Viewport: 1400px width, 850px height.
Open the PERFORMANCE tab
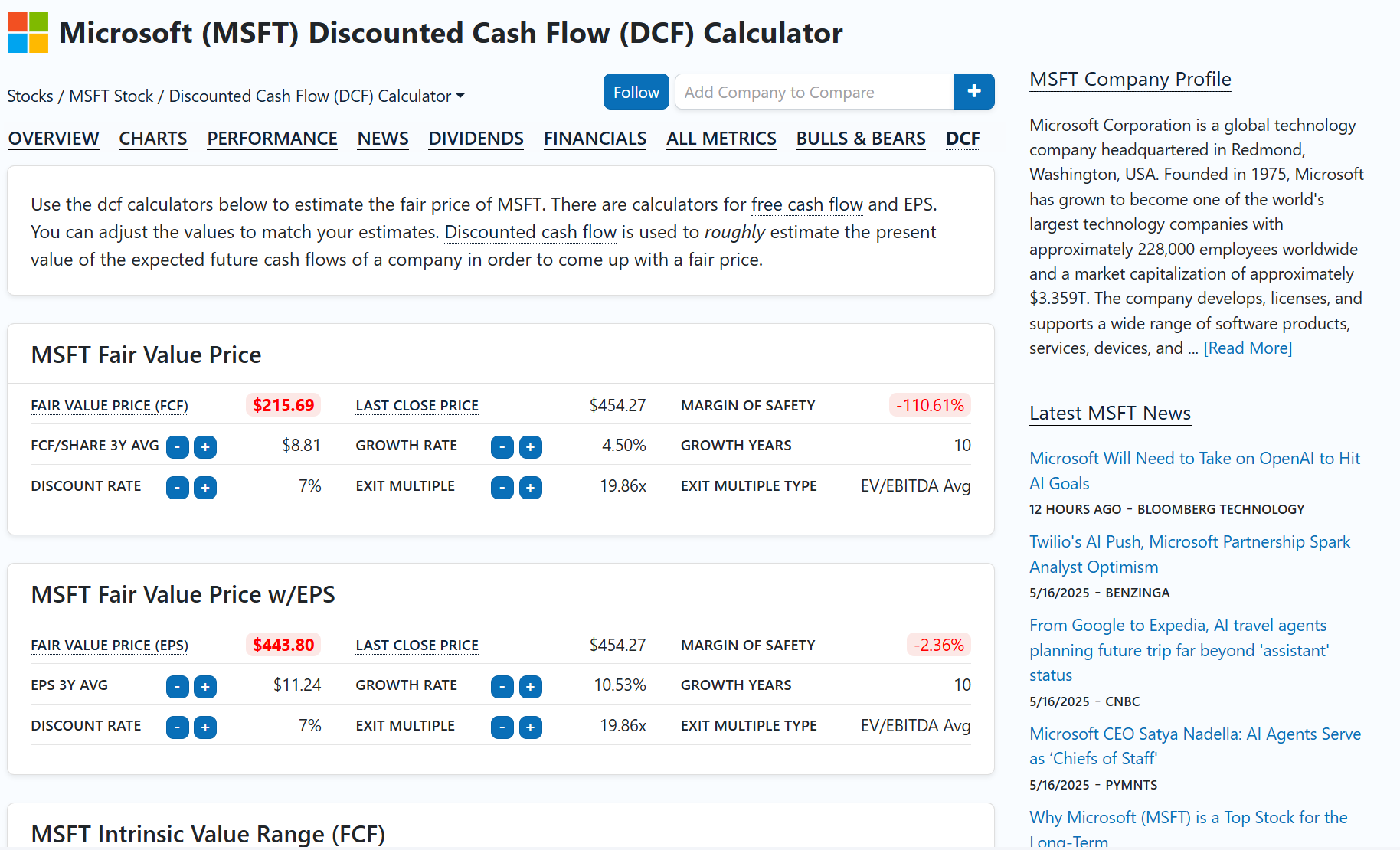pos(272,139)
